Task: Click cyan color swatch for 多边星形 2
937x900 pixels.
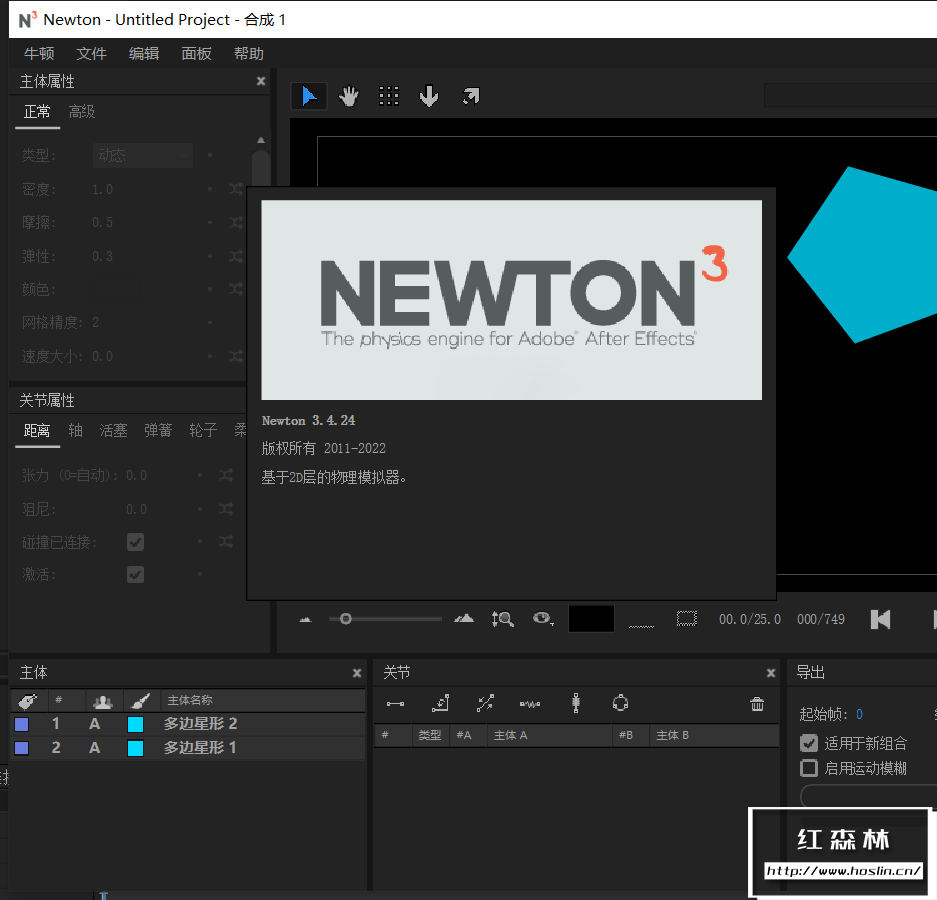Action: 135,724
